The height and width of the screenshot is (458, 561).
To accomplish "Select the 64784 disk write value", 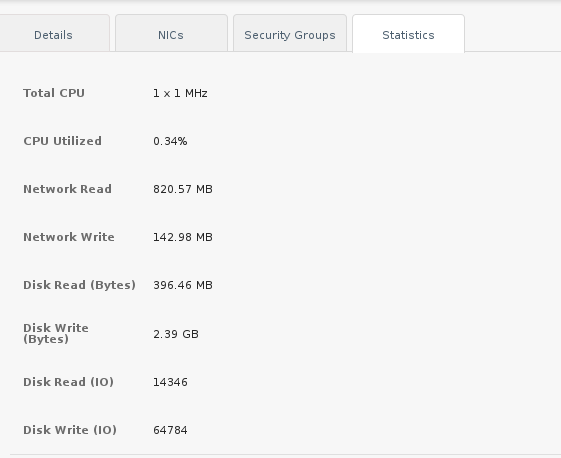I will [x=170, y=430].
